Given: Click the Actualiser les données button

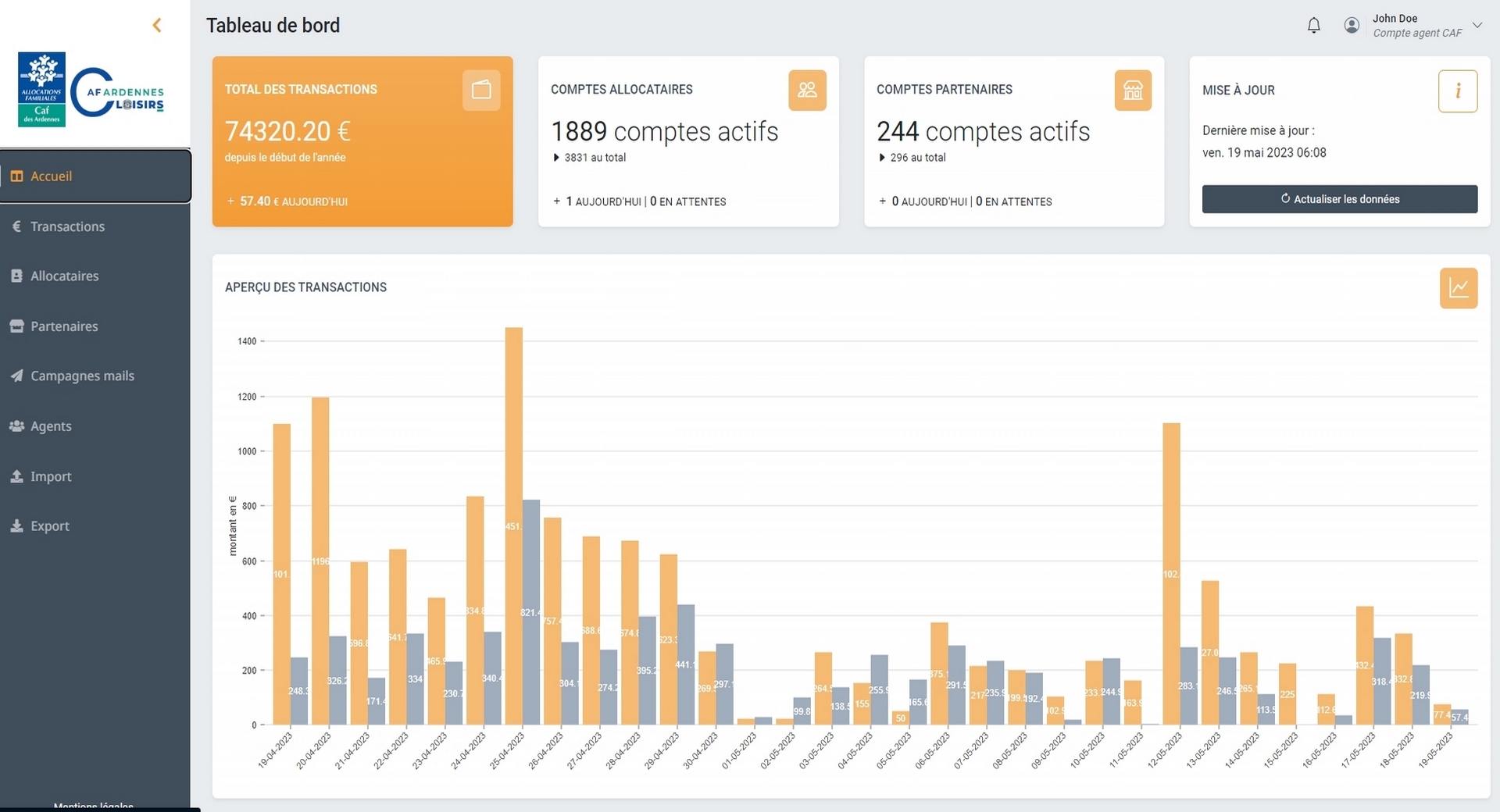Looking at the screenshot, I should 1340,199.
